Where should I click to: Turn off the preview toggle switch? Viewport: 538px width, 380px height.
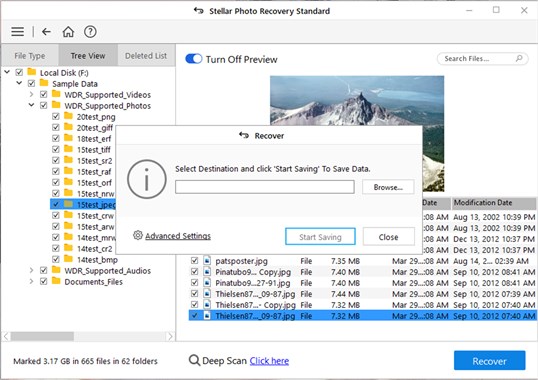point(194,59)
